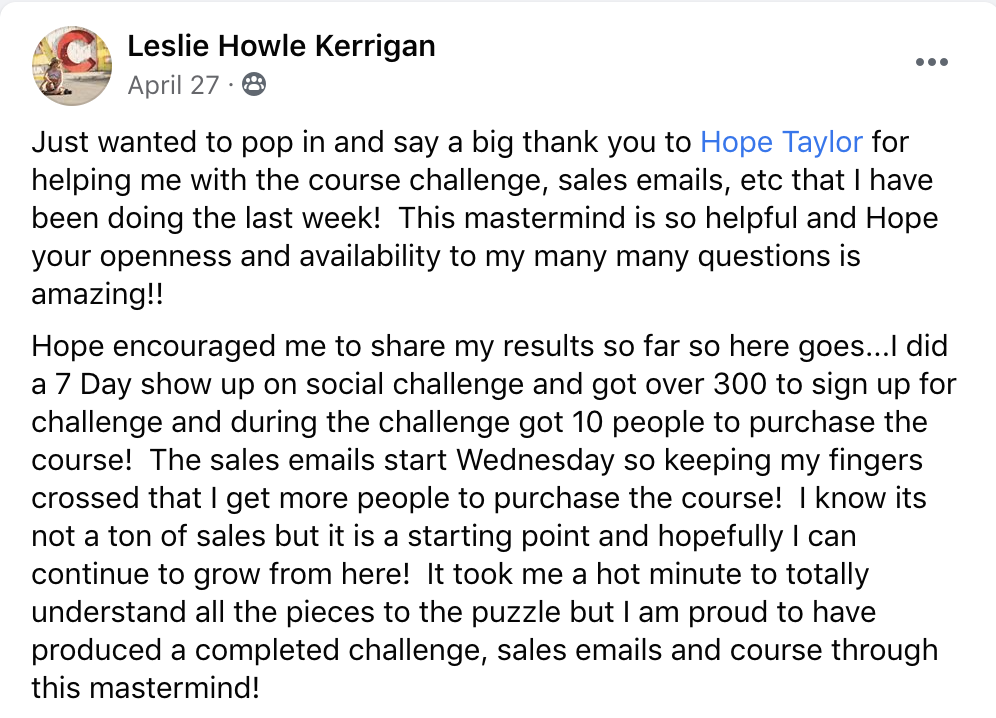Click the word 'crossed' in second paragraph
Image resolution: width=996 pixels, height=718 pixels.
click(x=85, y=498)
